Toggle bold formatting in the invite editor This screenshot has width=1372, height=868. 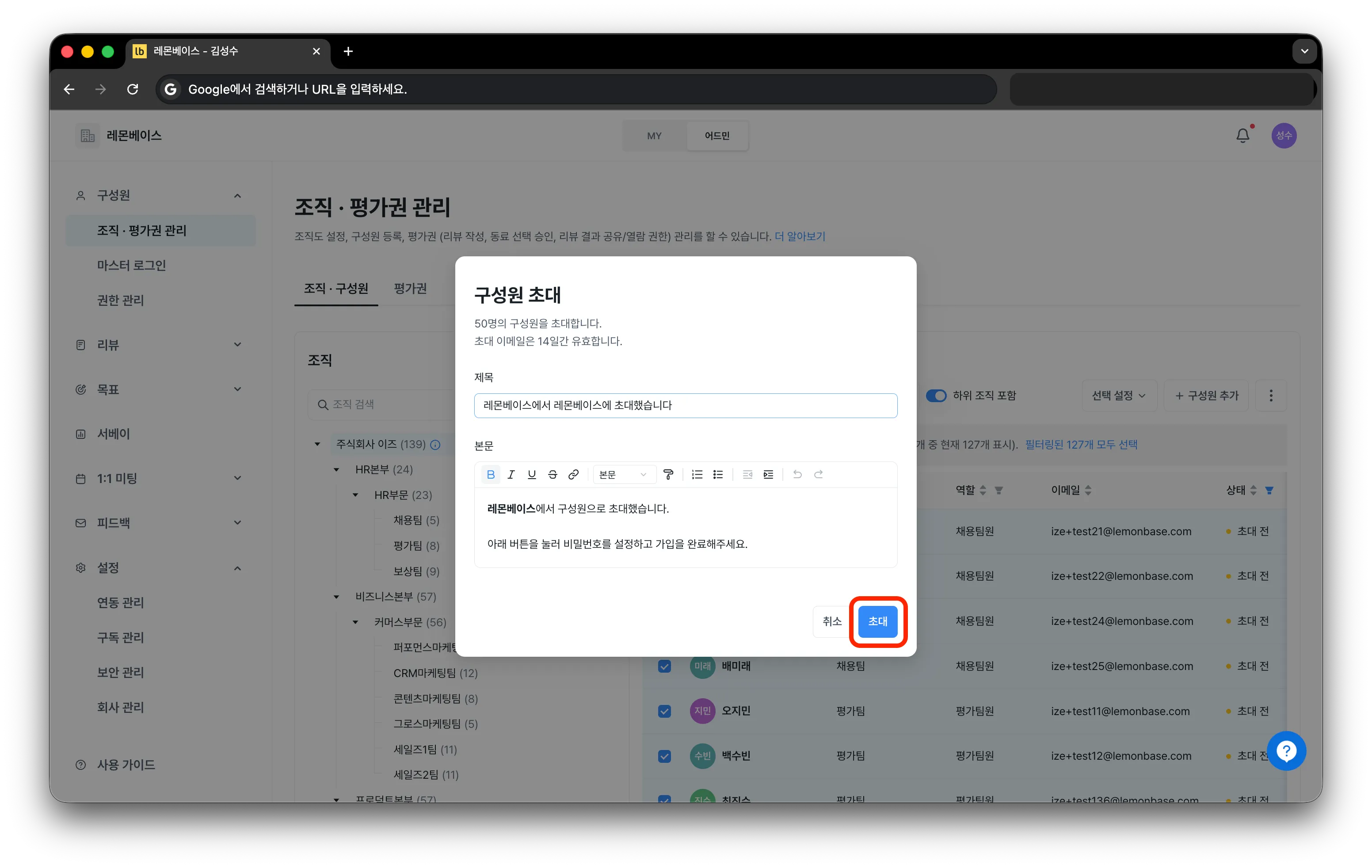[491, 474]
